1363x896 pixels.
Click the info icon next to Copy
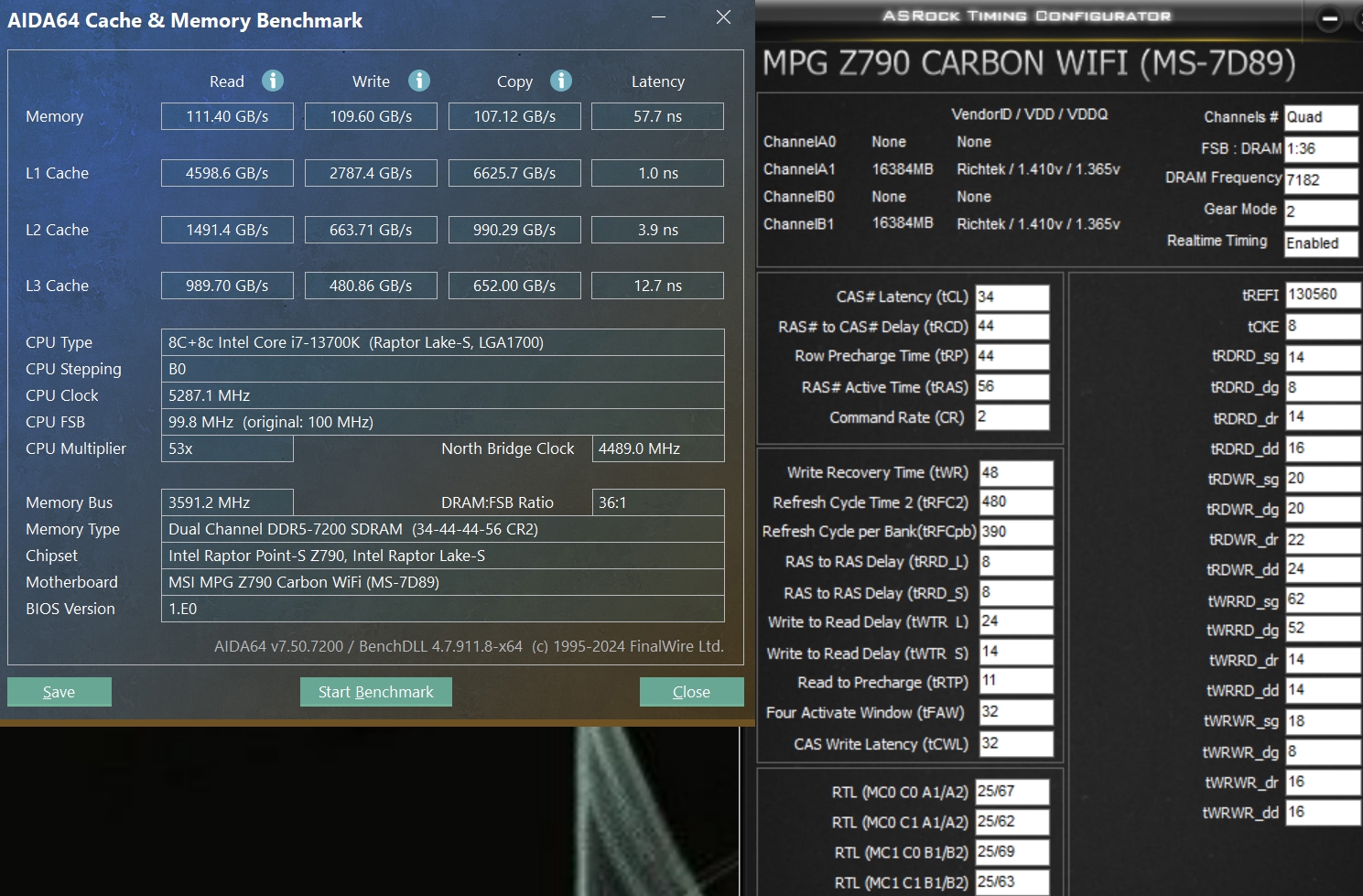tap(561, 81)
